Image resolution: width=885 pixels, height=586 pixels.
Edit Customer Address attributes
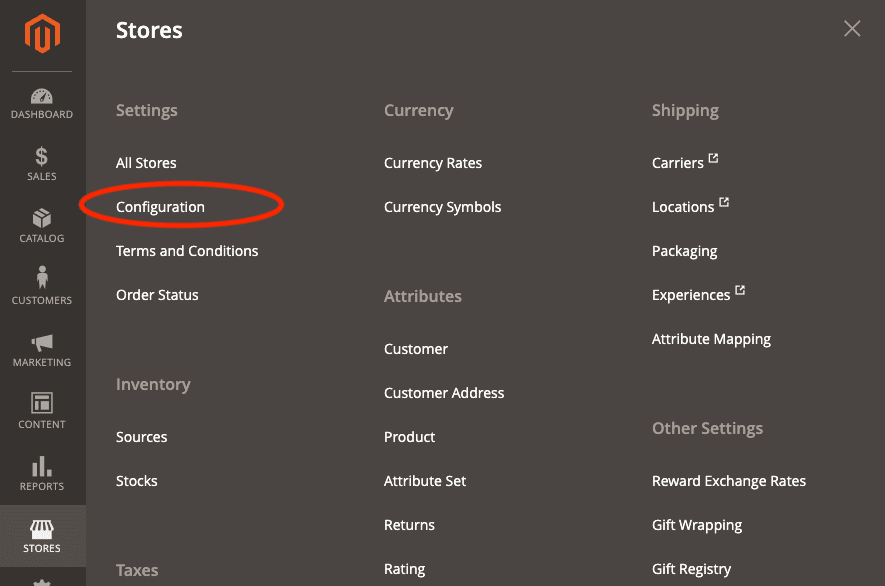point(444,392)
